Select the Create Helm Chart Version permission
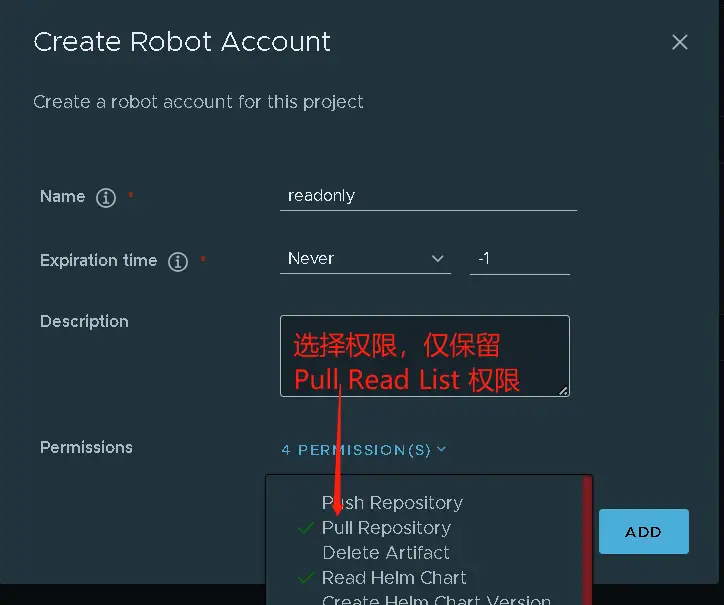The width and height of the screenshot is (724, 605). [435, 600]
